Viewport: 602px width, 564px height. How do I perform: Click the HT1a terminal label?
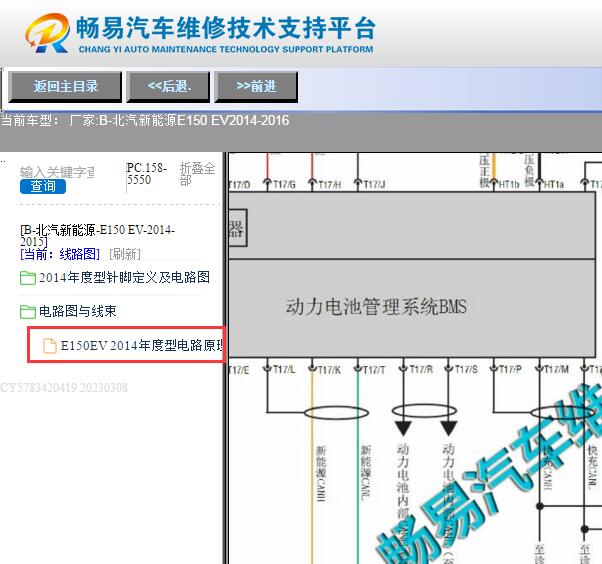(x=554, y=185)
